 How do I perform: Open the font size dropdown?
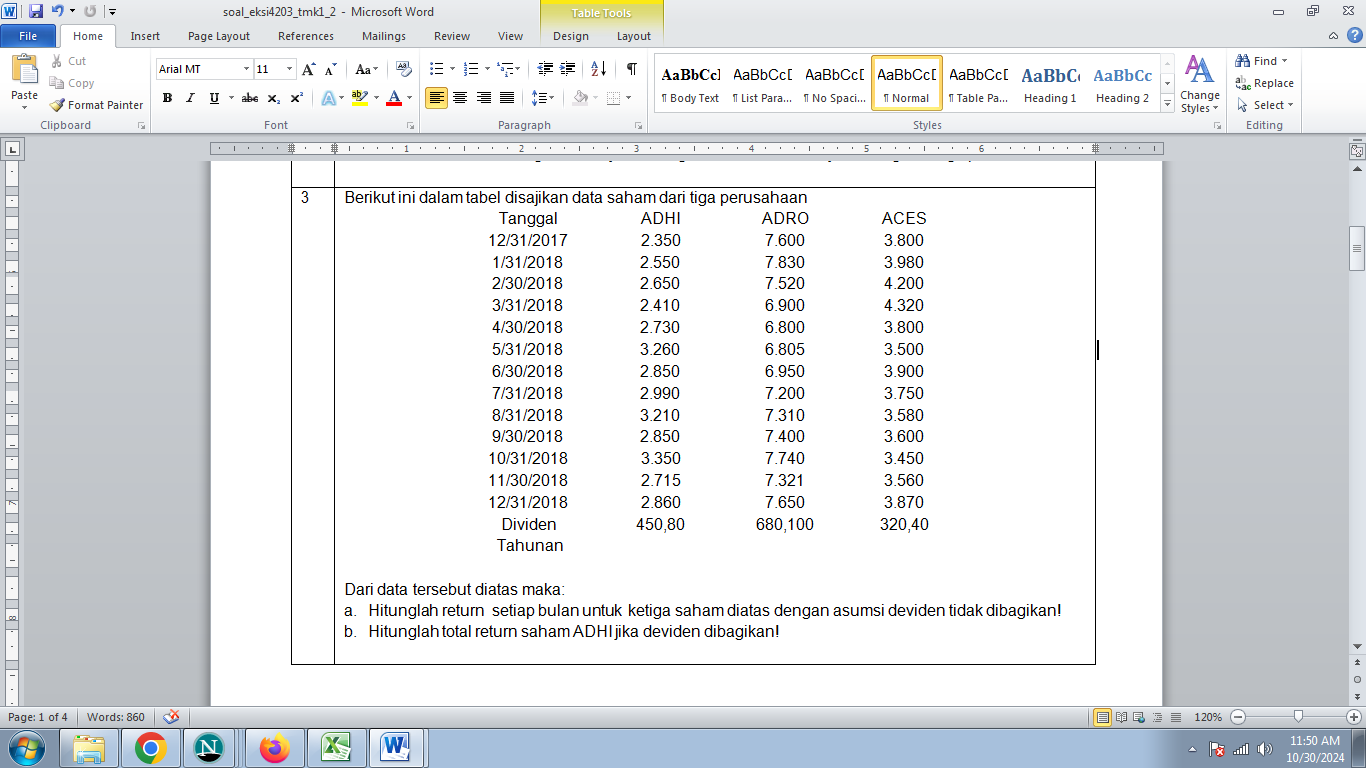click(x=290, y=69)
